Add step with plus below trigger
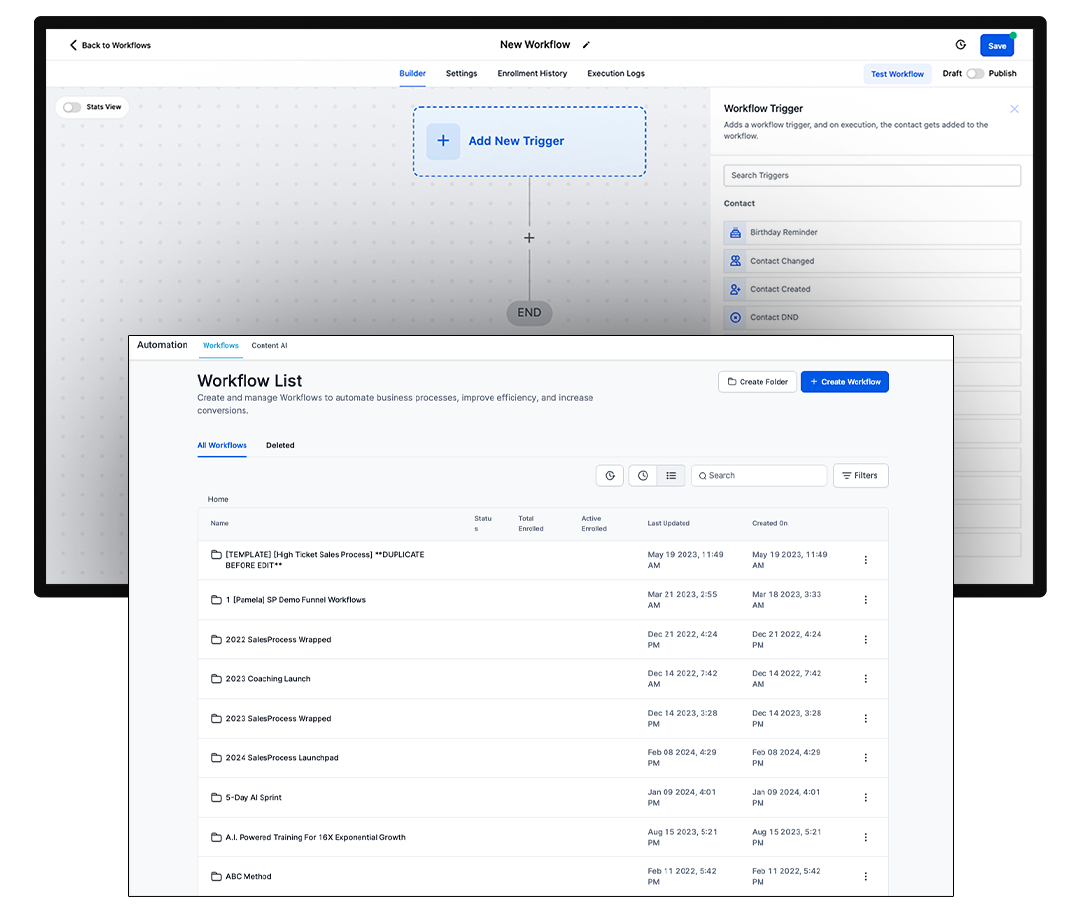This screenshot has width=1080, height=912. click(x=529, y=238)
